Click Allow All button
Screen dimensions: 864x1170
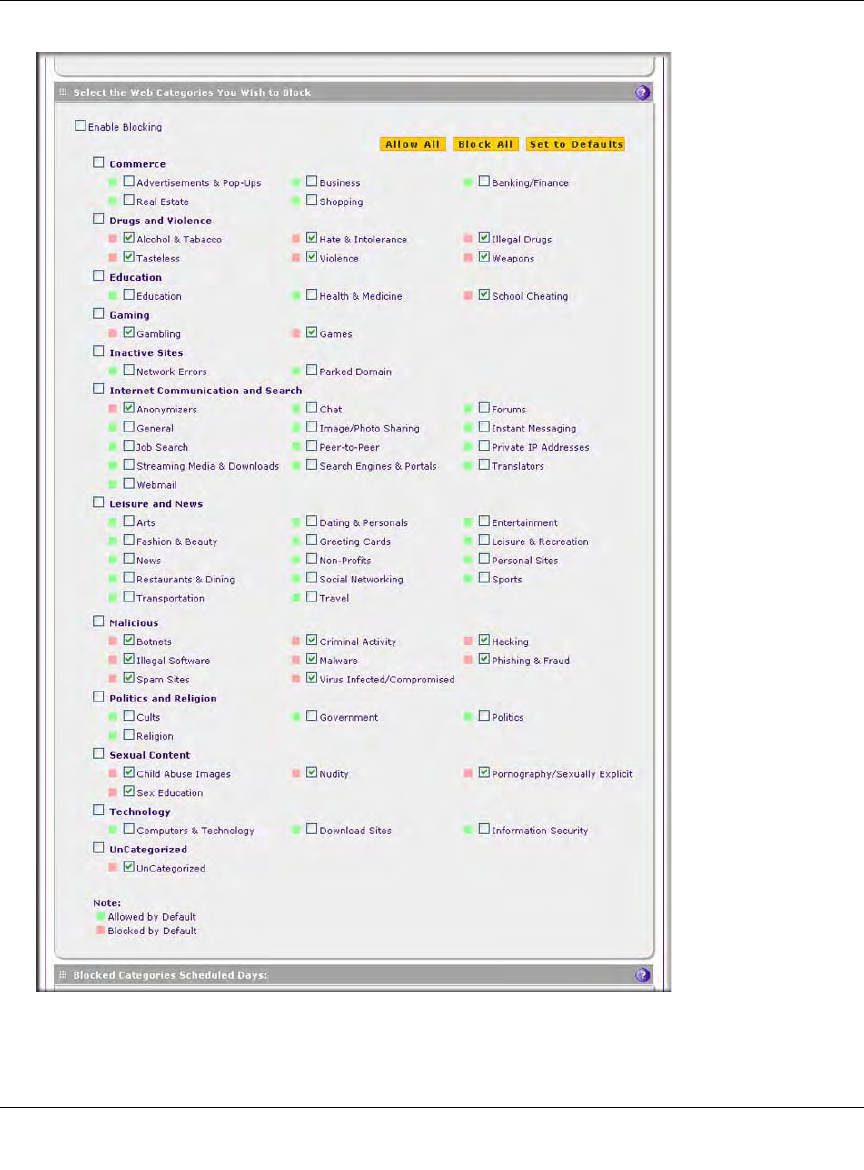click(412, 144)
